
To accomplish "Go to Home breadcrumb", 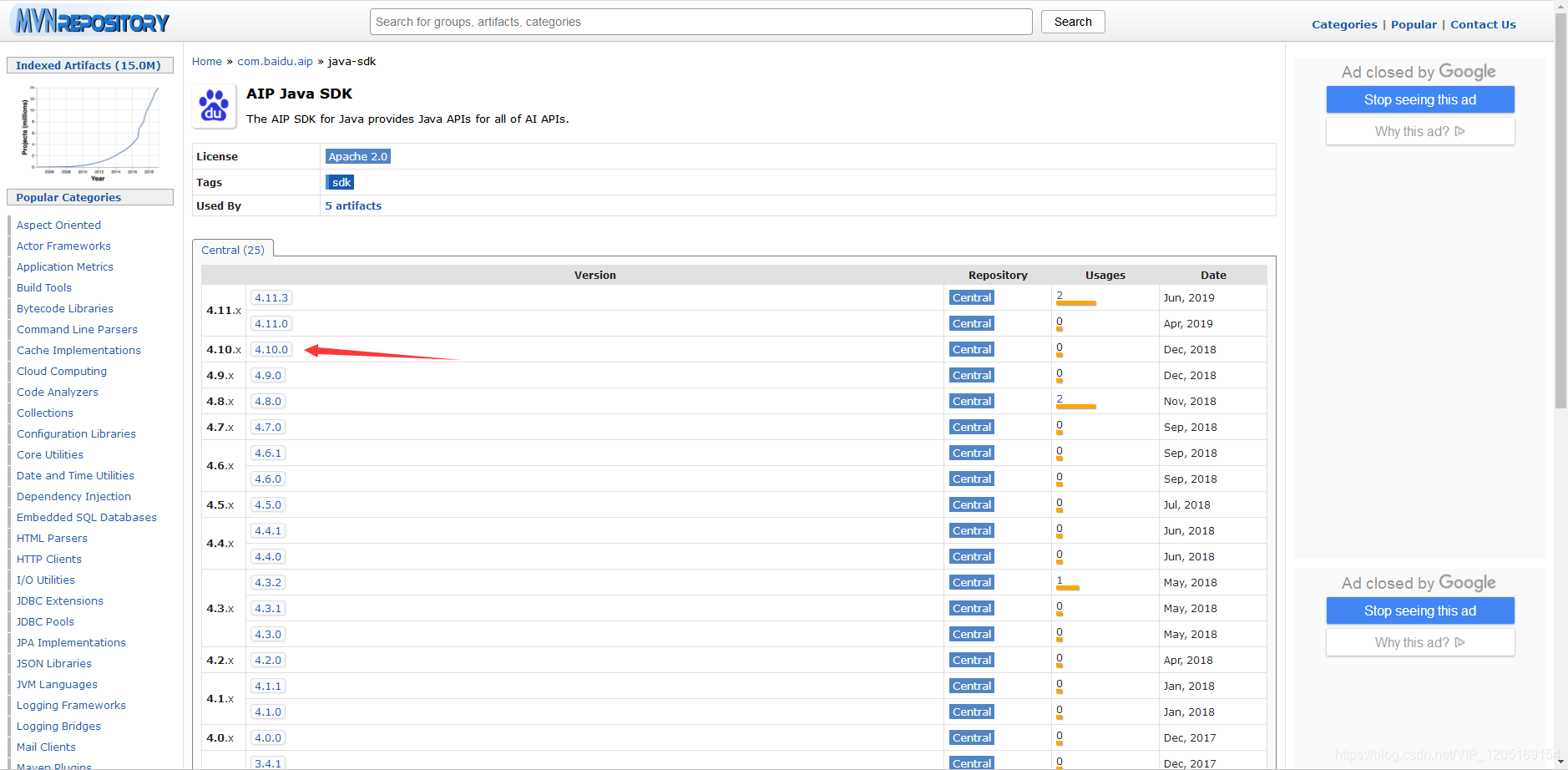I will tap(207, 61).
